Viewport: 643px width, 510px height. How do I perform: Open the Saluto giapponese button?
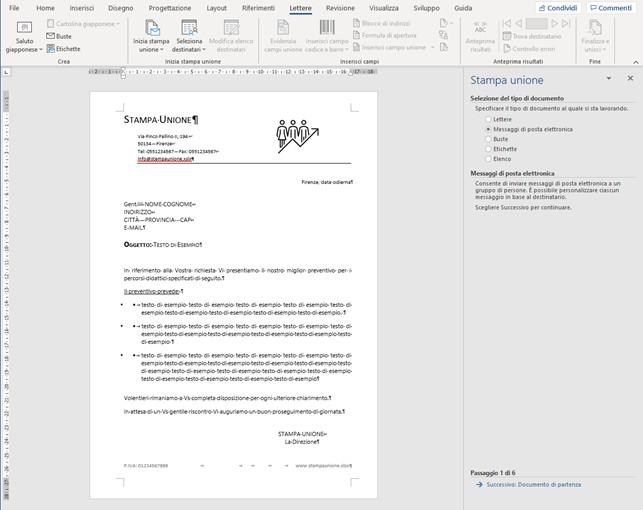point(24,37)
